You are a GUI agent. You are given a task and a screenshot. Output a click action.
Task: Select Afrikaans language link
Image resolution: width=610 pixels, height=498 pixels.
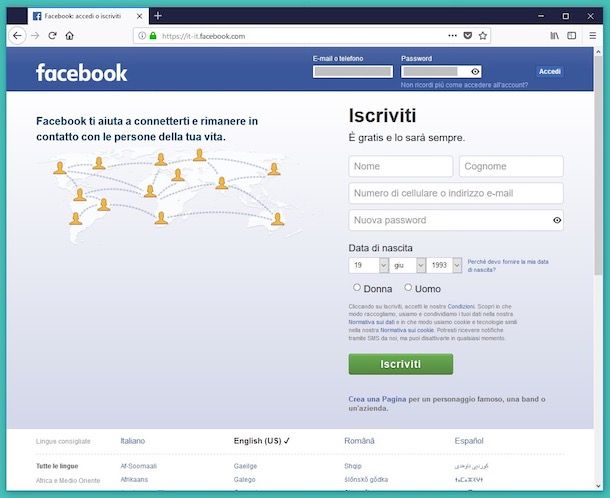tap(134, 479)
